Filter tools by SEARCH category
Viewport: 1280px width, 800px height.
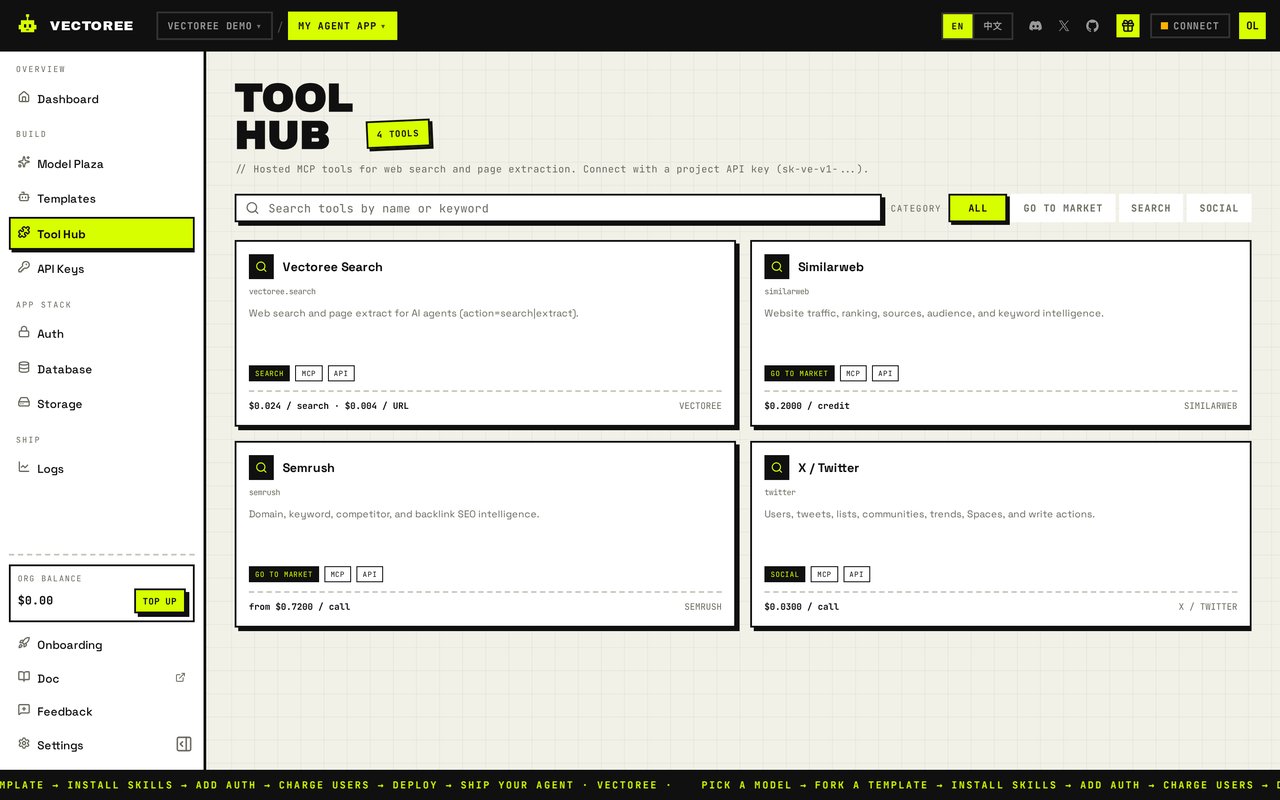(1151, 208)
